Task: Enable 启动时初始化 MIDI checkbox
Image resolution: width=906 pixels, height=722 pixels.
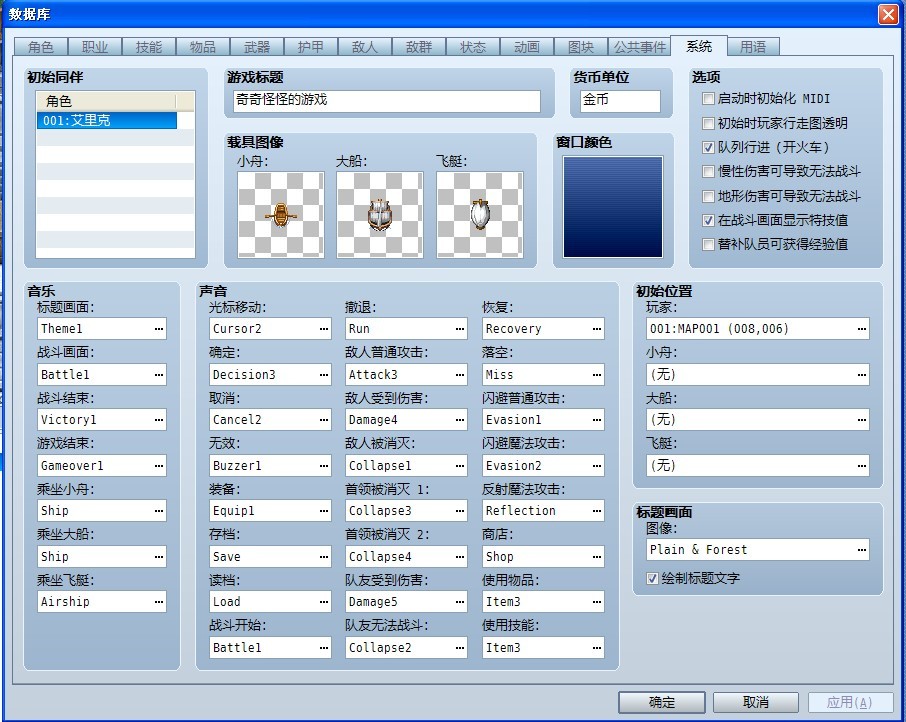Action: pyautogui.click(x=708, y=99)
